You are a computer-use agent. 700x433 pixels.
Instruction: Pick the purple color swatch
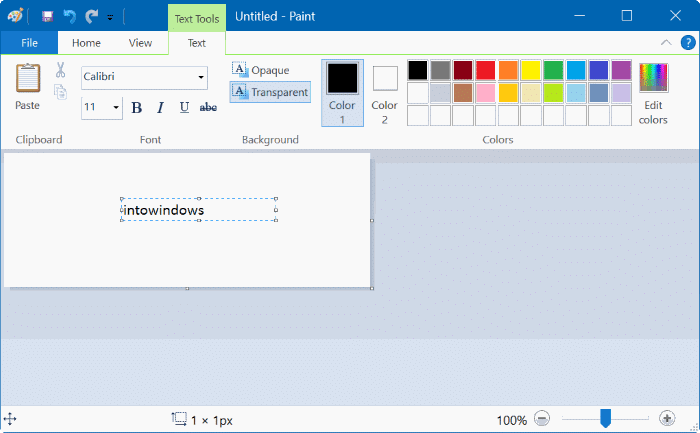621,70
